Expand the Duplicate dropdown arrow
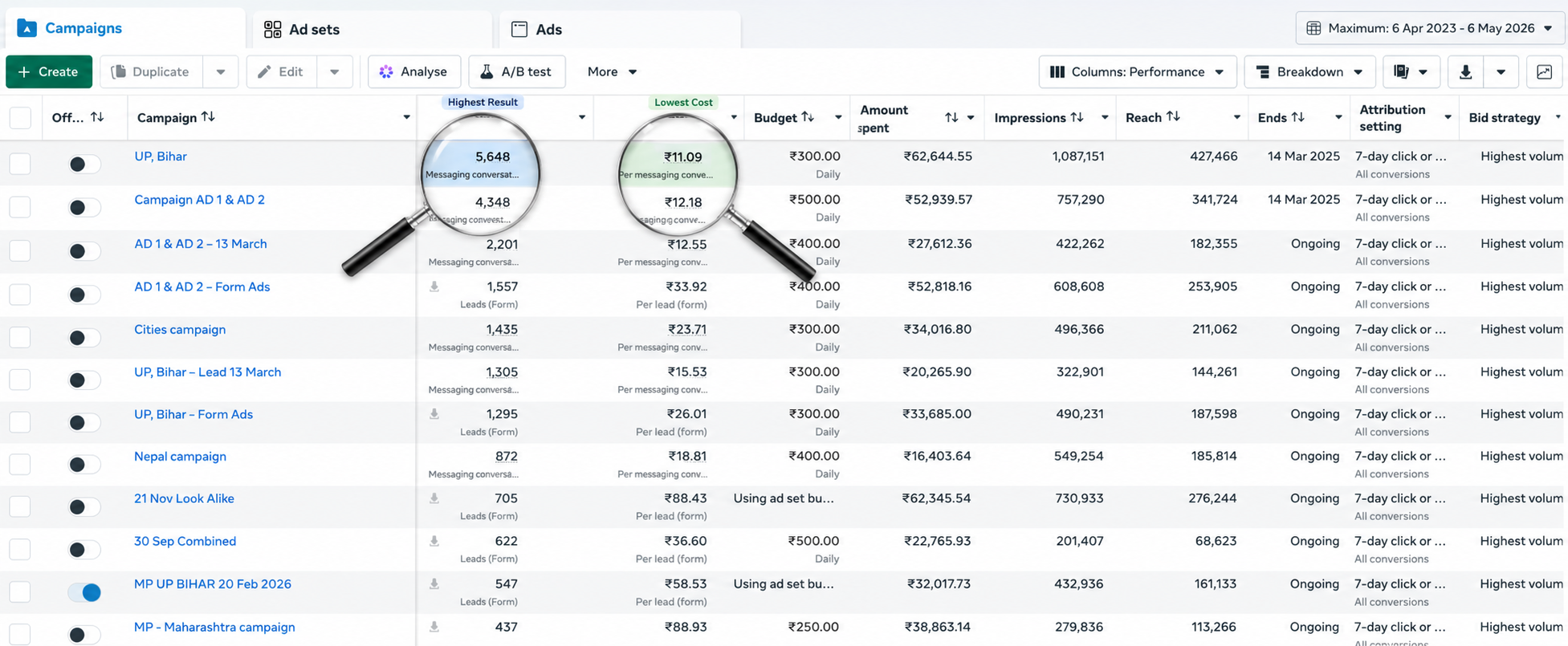 pos(221,71)
